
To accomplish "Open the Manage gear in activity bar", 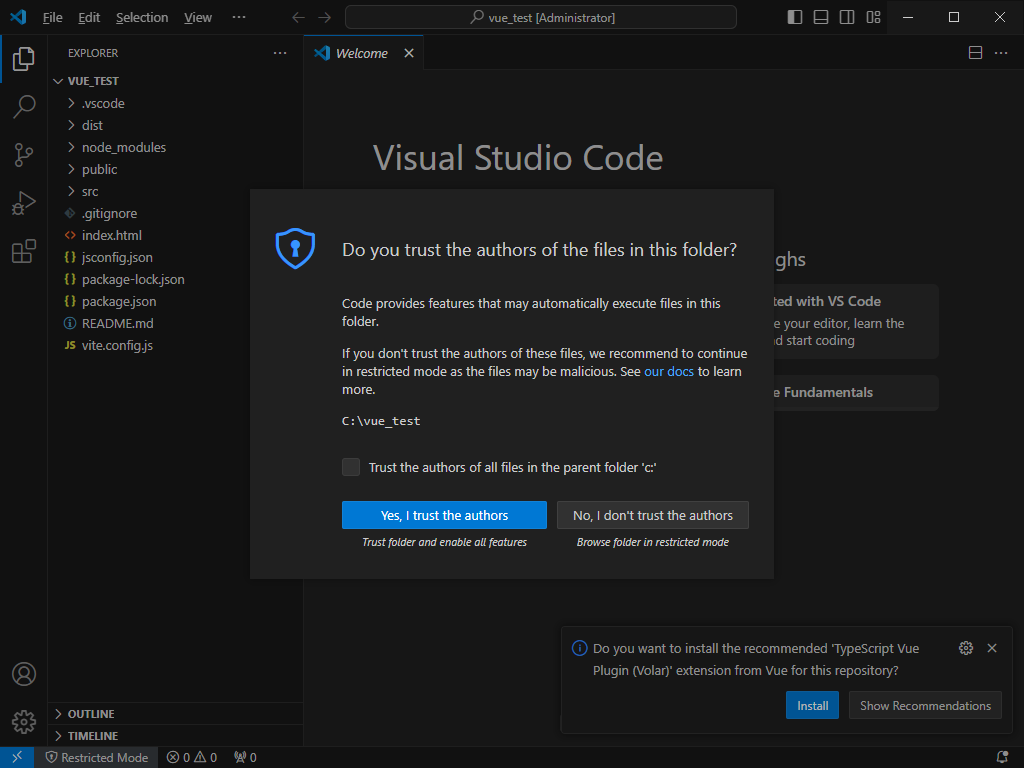I will (x=24, y=722).
